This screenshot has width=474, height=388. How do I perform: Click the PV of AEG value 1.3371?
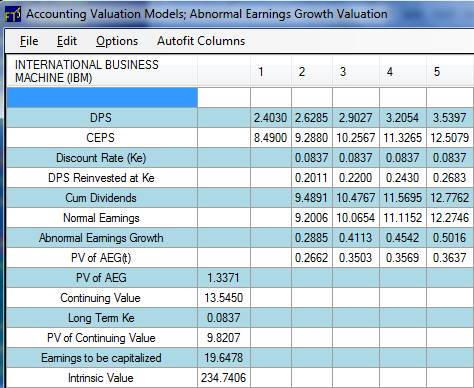point(224,278)
